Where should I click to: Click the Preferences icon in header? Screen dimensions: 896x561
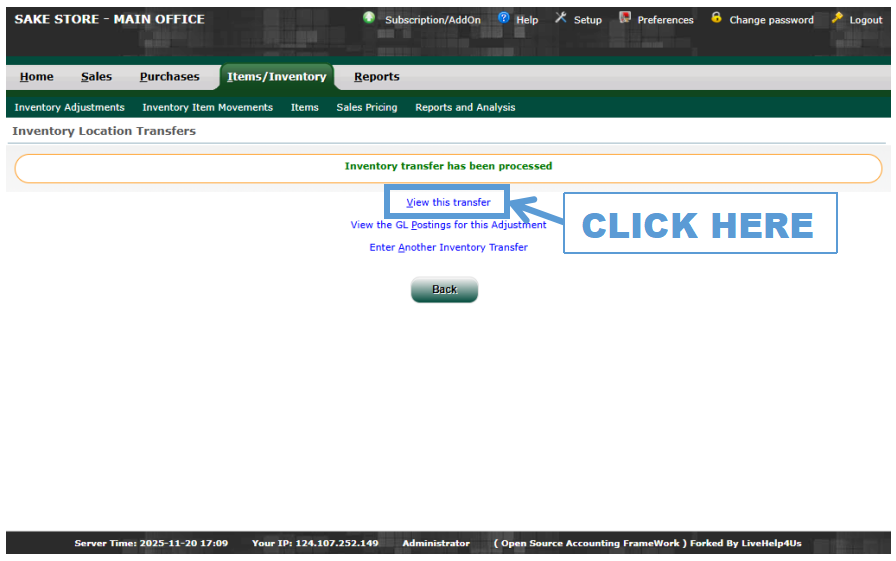click(625, 18)
